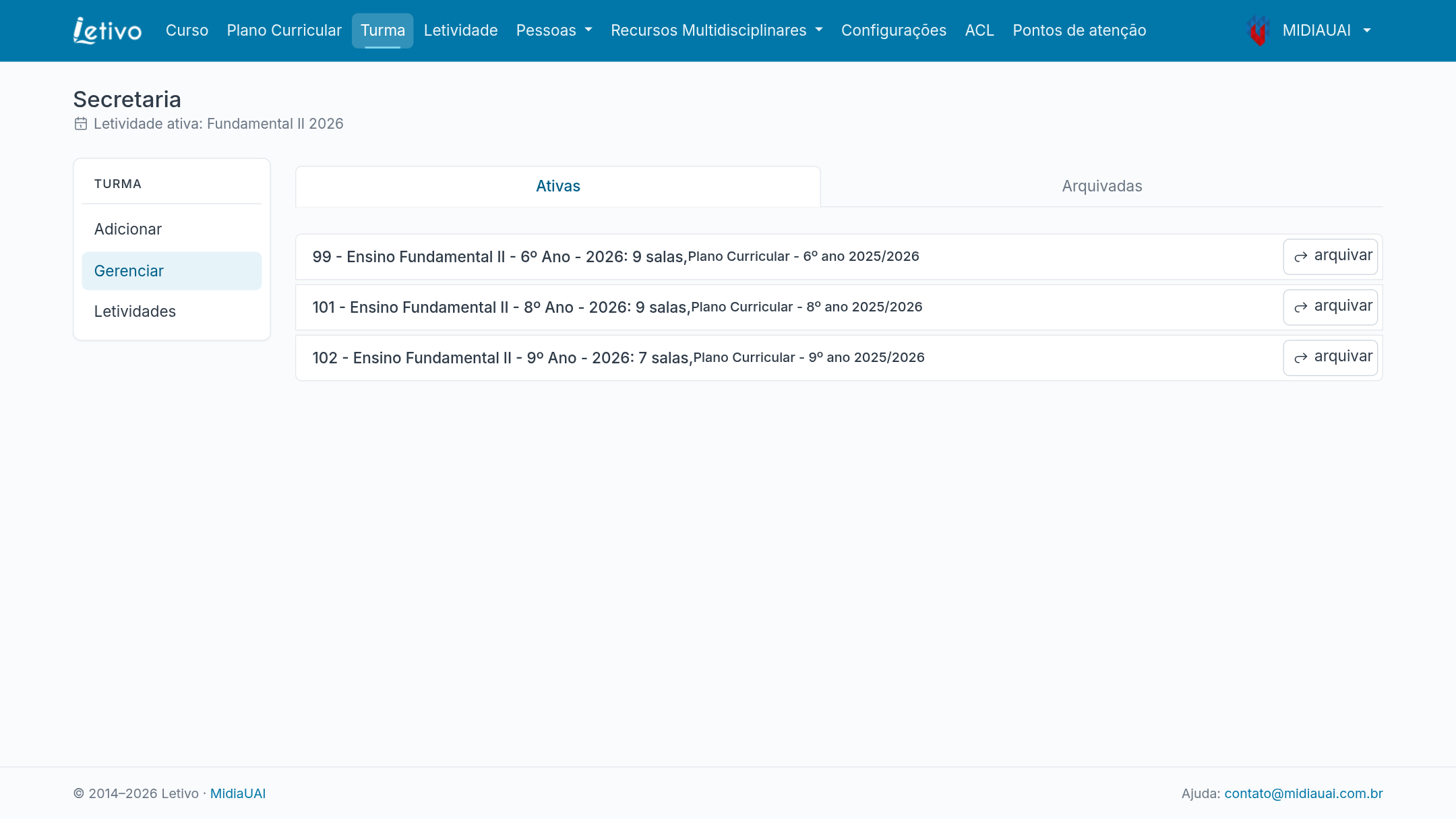Click arquivar arrow icon for turma 102
1456x819 pixels.
1301,357
